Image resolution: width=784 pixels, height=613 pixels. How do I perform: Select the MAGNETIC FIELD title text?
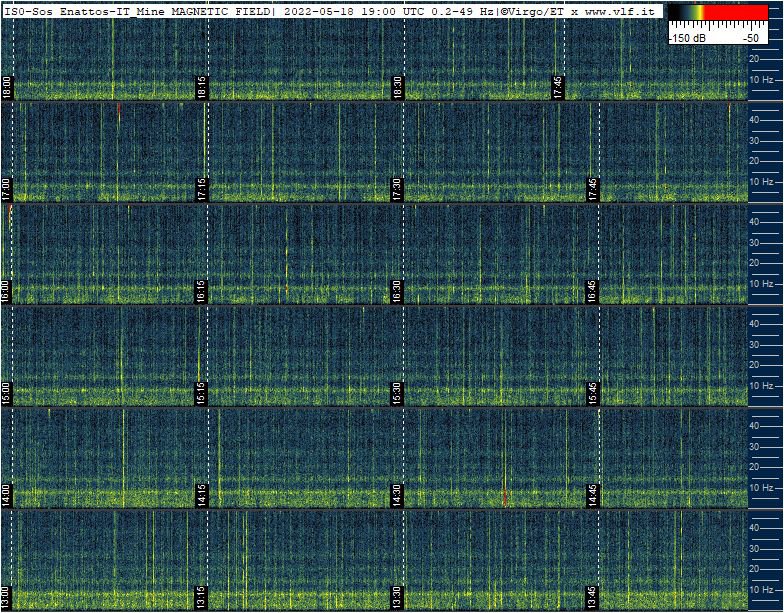[220, 9]
